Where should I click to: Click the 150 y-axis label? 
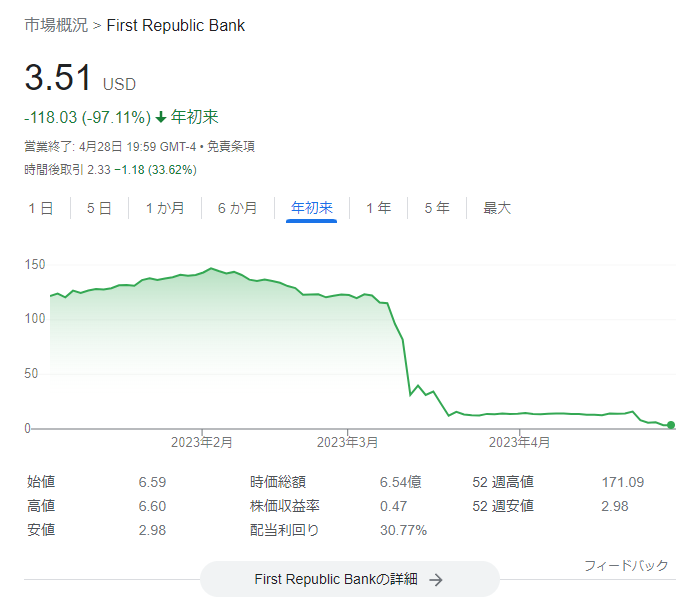35,265
